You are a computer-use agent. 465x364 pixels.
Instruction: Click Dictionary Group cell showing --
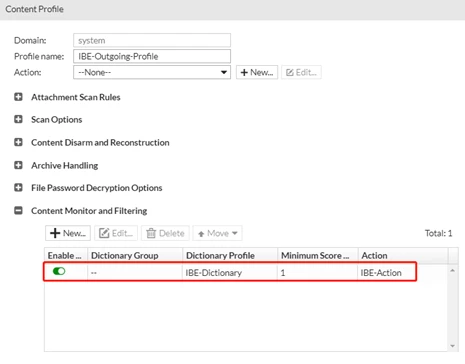coord(135,273)
